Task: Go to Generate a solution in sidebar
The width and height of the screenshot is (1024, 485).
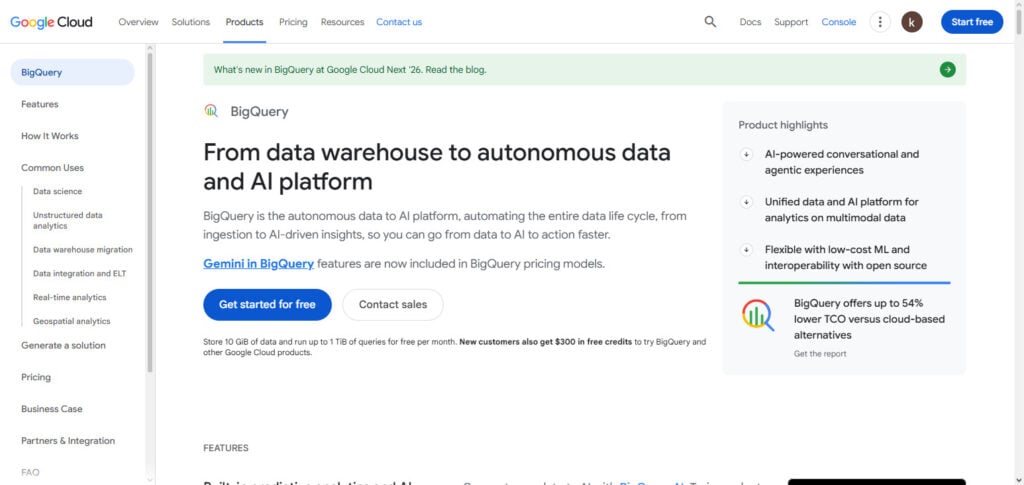Action: (x=63, y=345)
